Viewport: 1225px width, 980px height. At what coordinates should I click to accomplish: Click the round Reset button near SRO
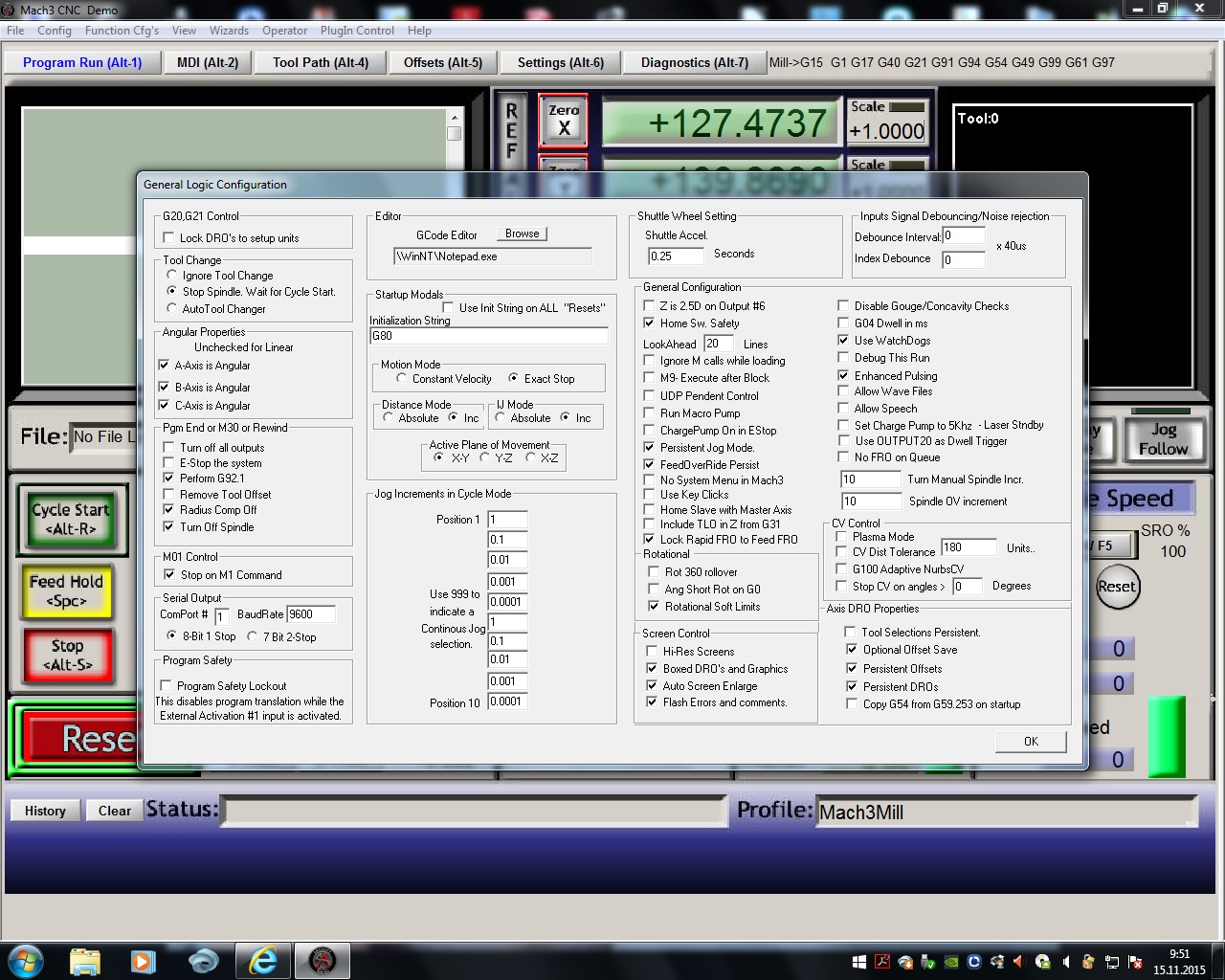point(1116,587)
